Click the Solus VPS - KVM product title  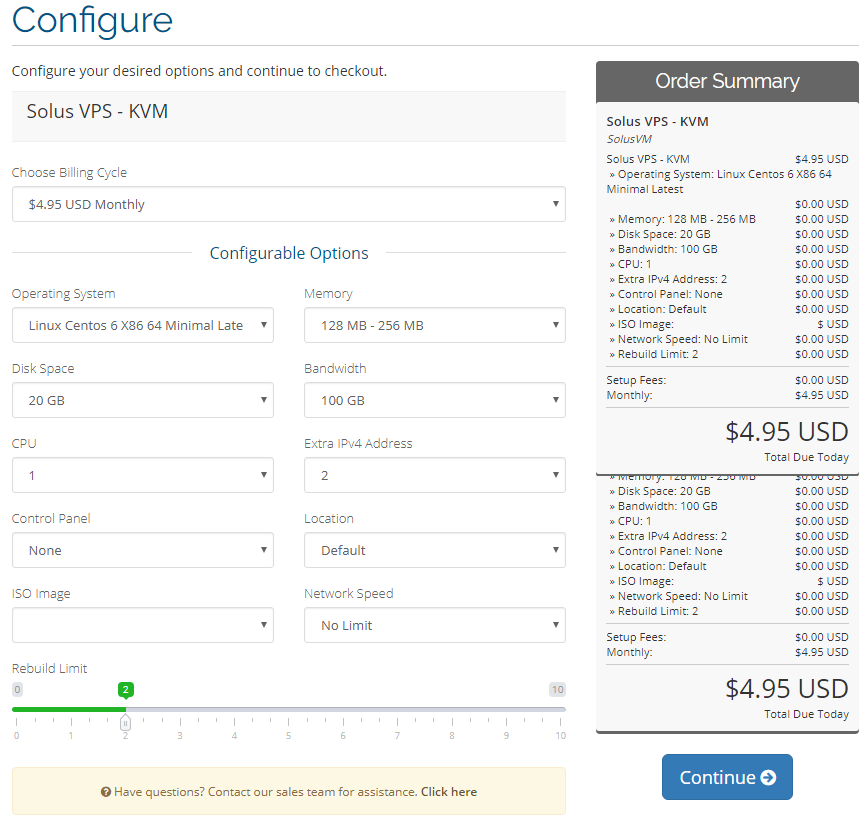(x=97, y=111)
